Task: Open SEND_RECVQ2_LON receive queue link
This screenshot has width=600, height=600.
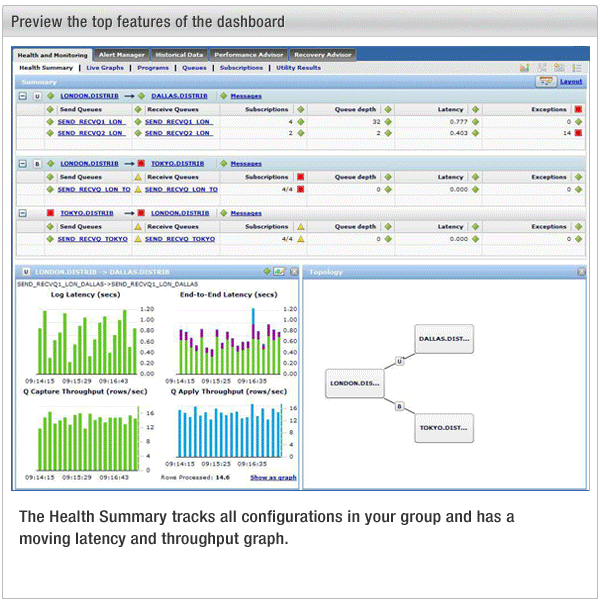Action: click(179, 133)
